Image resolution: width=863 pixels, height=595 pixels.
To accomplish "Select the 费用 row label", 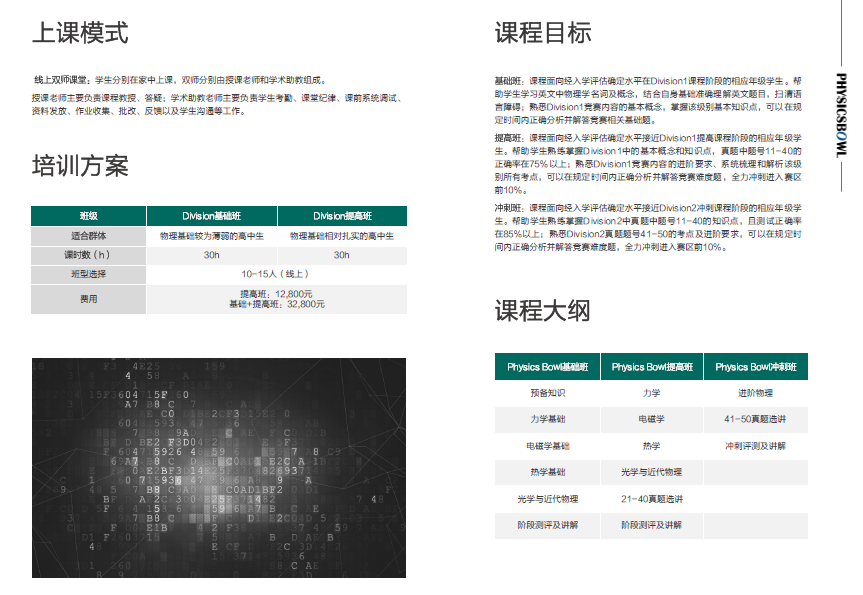I will coord(89,299).
